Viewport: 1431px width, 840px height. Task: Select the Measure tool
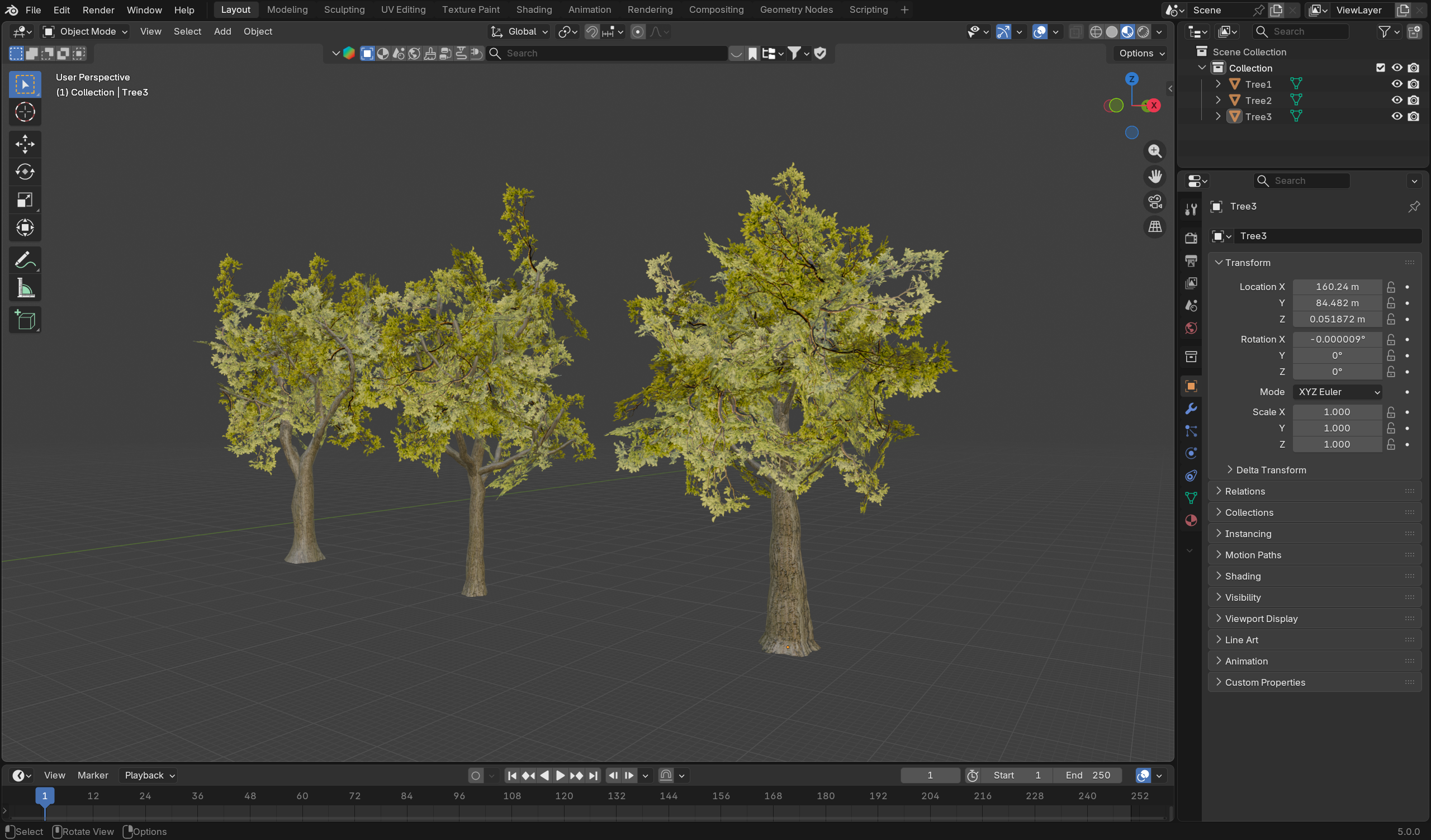click(25, 288)
